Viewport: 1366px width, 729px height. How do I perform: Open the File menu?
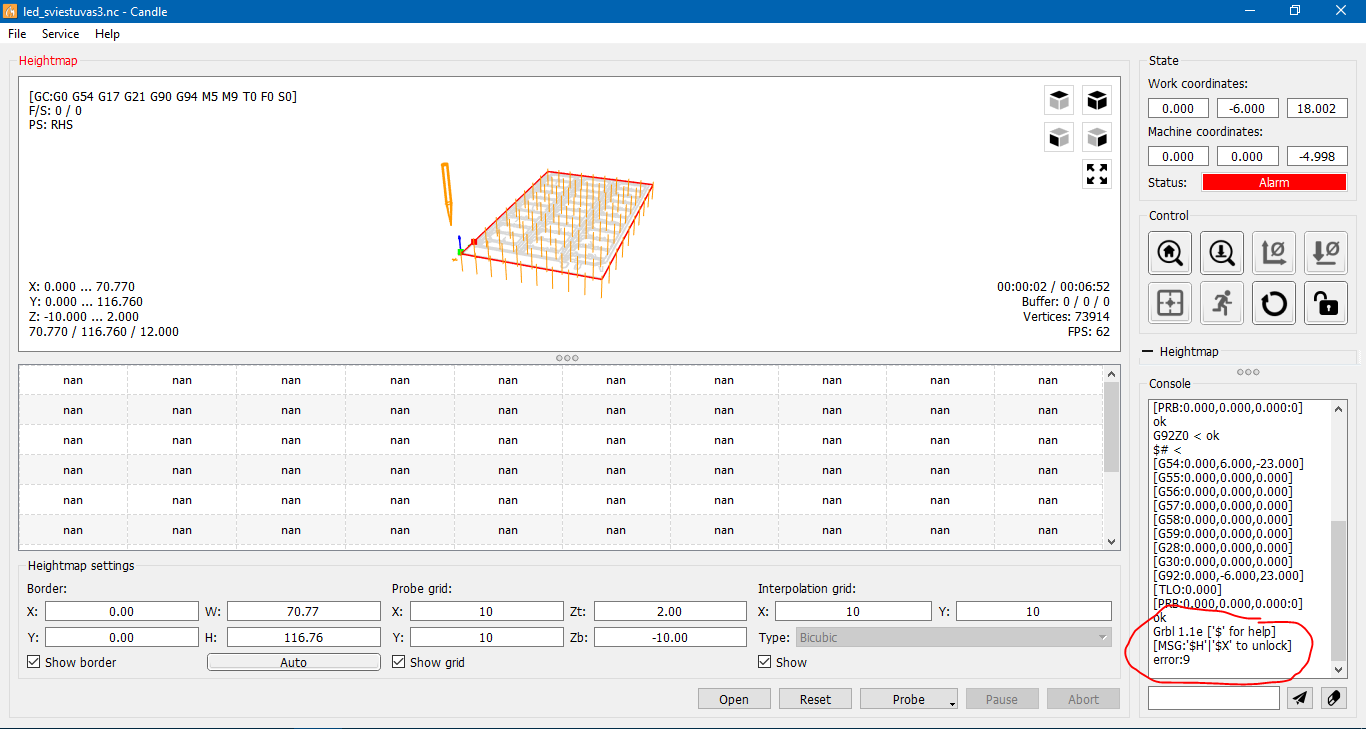coord(17,34)
